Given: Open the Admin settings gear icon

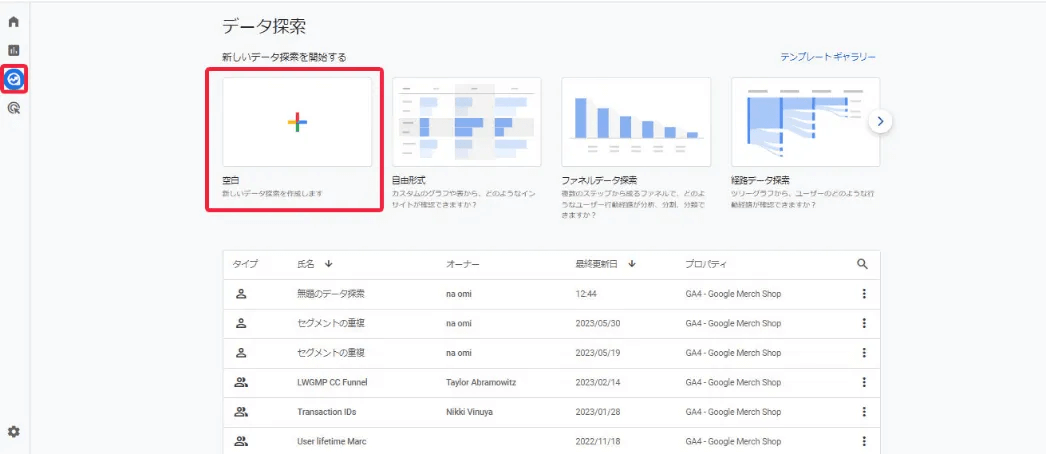Looking at the screenshot, I should coord(14,431).
